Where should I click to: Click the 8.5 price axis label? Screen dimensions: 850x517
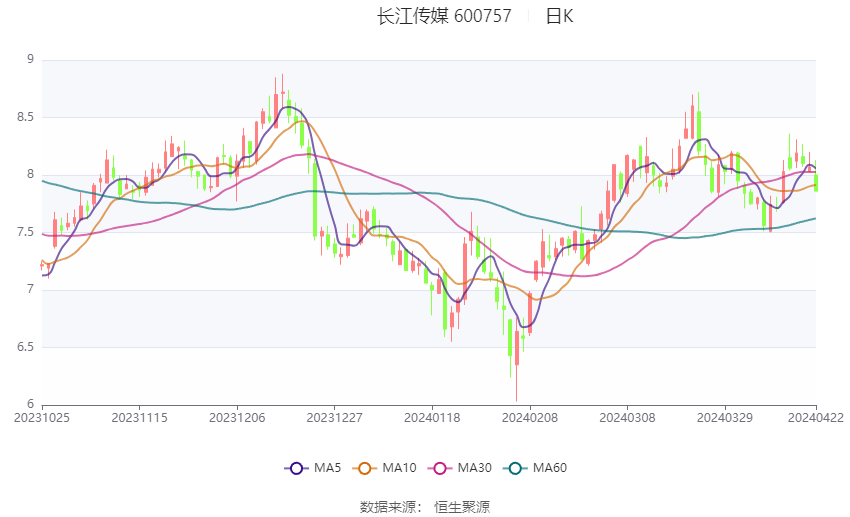click(25, 117)
